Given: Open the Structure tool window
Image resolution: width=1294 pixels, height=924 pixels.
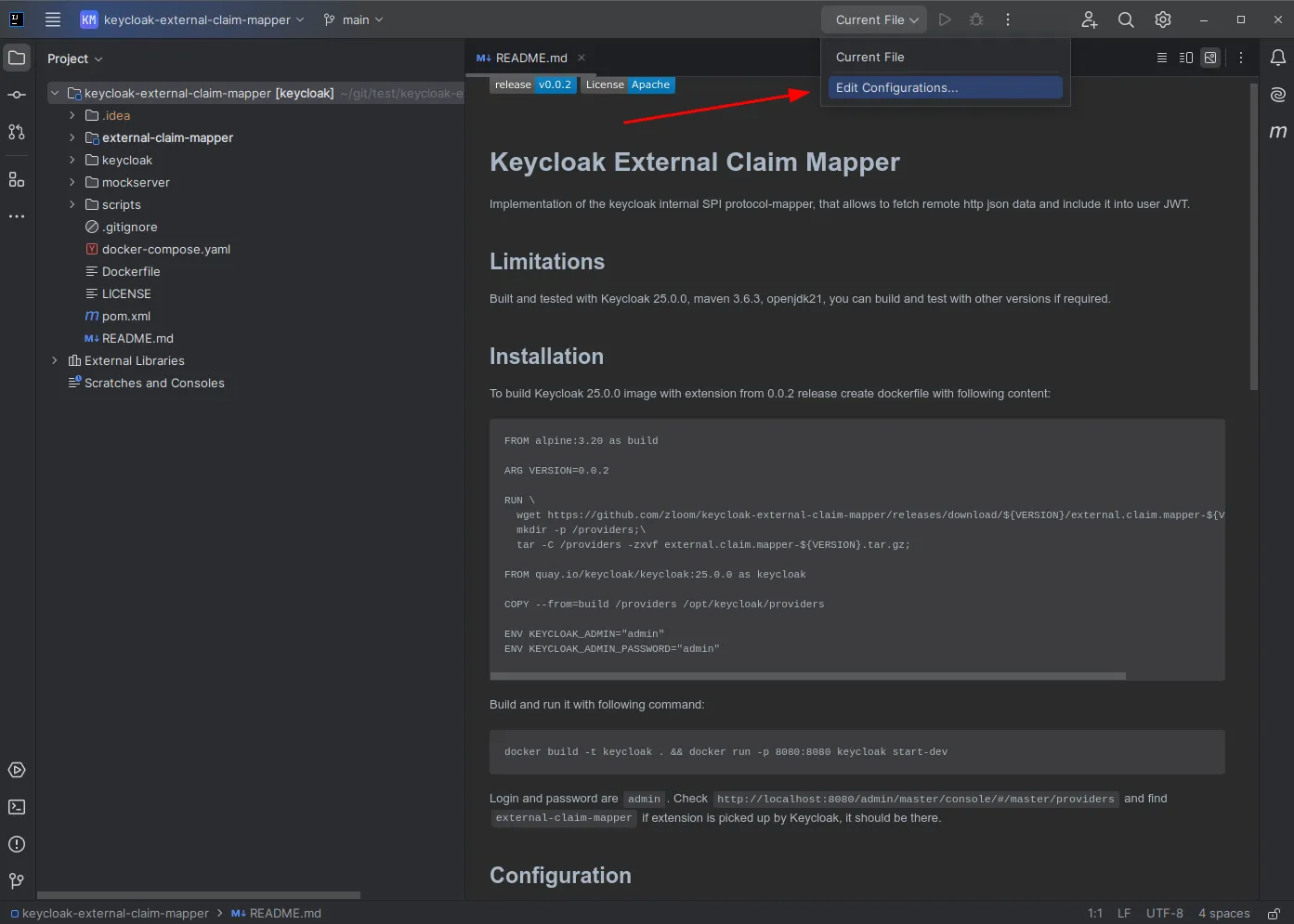Looking at the screenshot, I should pos(16,178).
